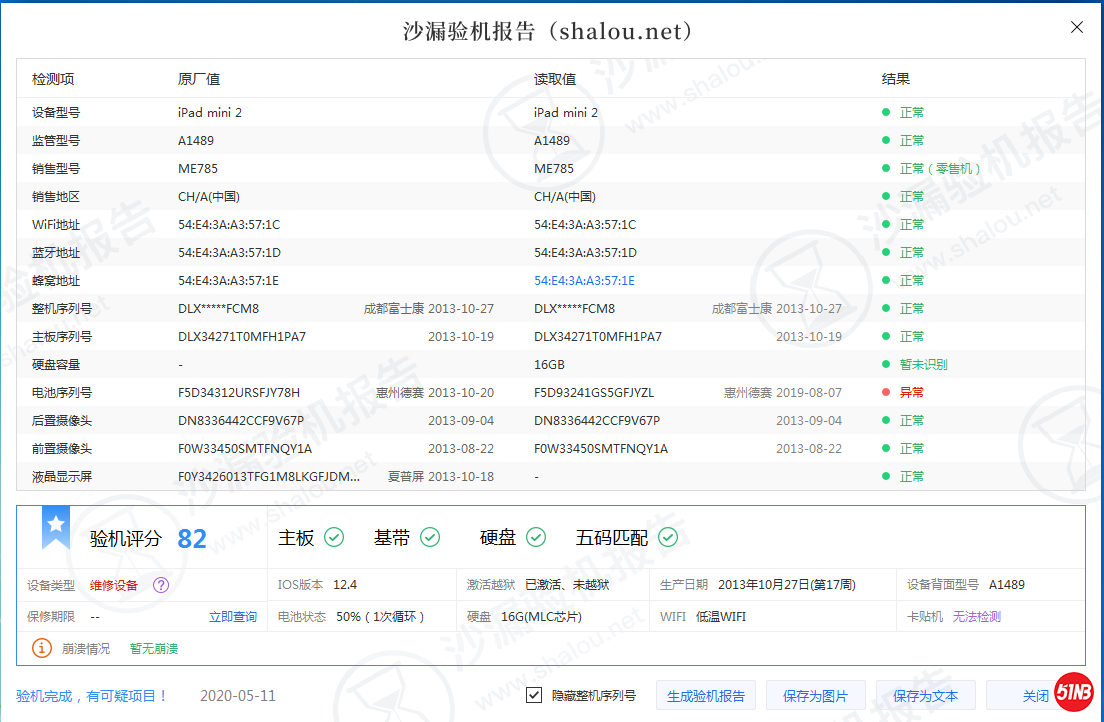Click the 关闭 button

point(1030,696)
